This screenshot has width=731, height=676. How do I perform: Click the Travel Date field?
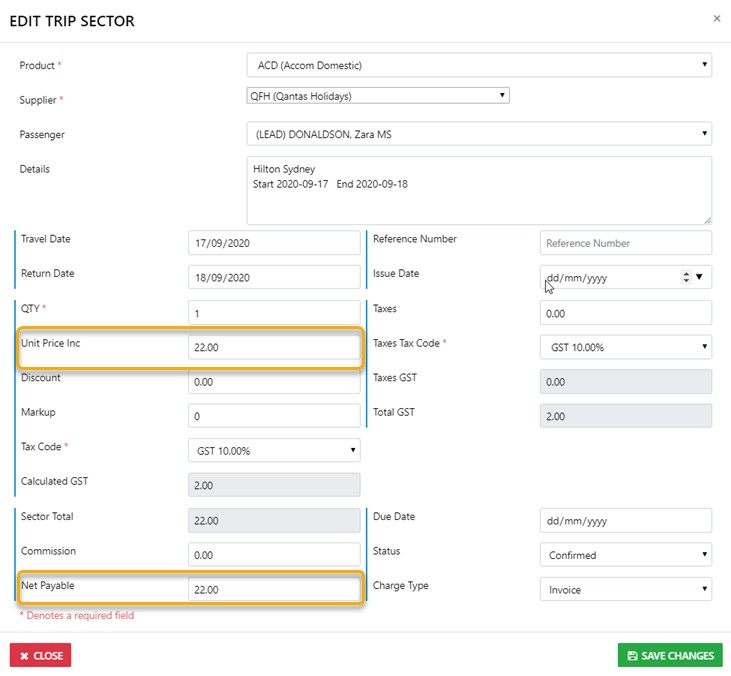pos(274,243)
